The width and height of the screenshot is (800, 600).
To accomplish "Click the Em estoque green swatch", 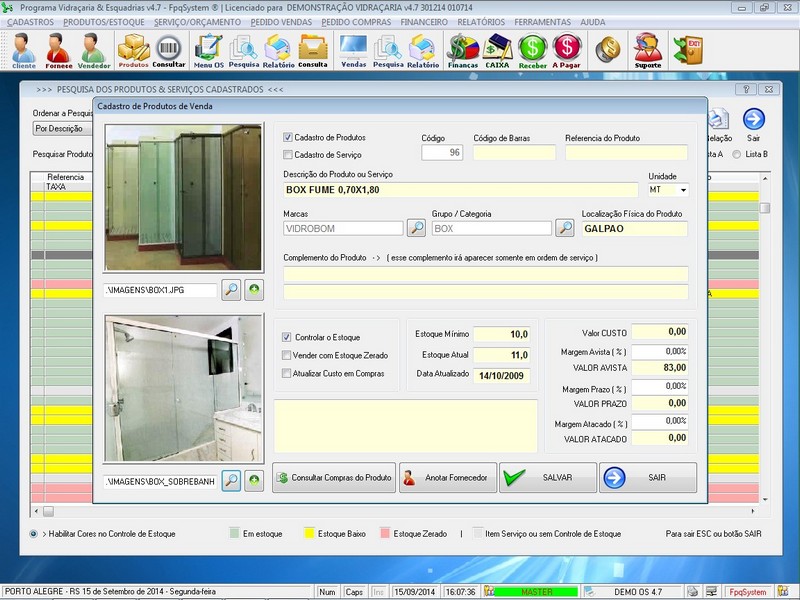I will pos(234,533).
